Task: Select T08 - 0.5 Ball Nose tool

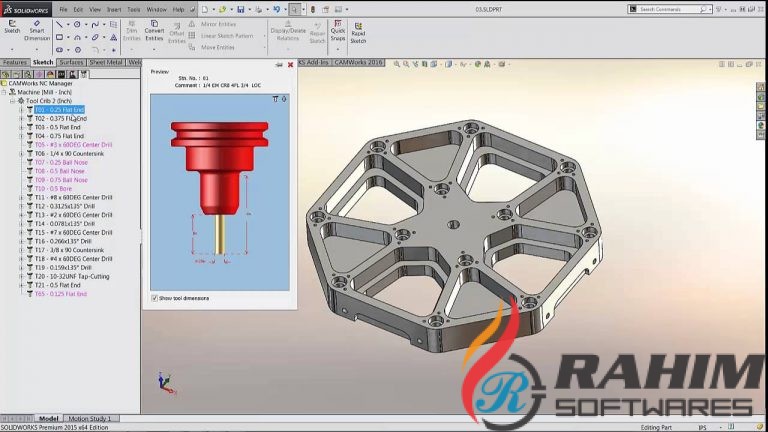Action: click(x=60, y=171)
